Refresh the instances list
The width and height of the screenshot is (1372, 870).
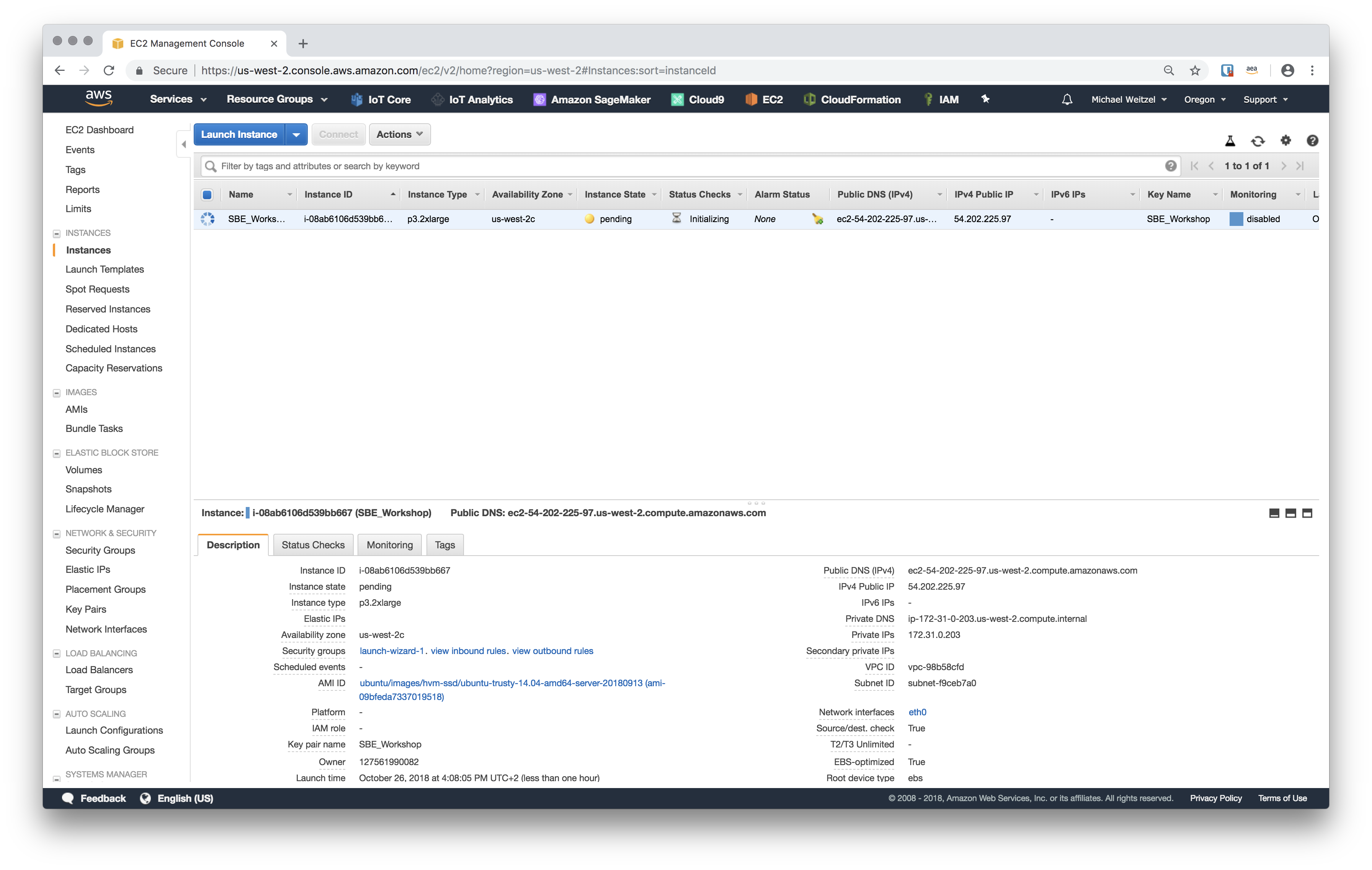pos(1258,141)
